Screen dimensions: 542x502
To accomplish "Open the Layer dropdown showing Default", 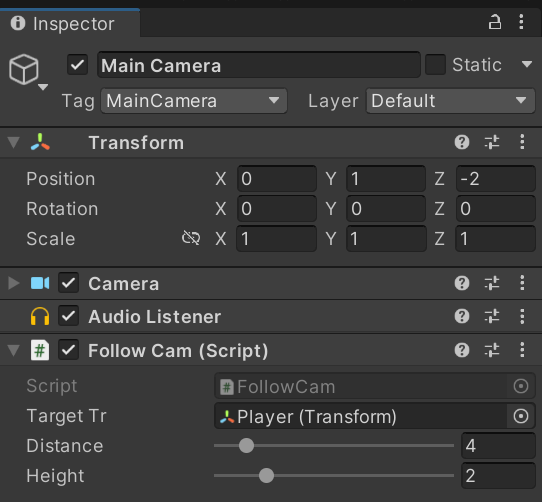I will tap(451, 101).
